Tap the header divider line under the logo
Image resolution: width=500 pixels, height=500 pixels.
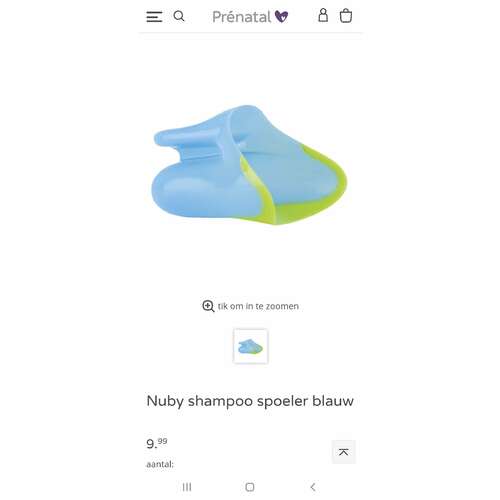pos(251,33)
